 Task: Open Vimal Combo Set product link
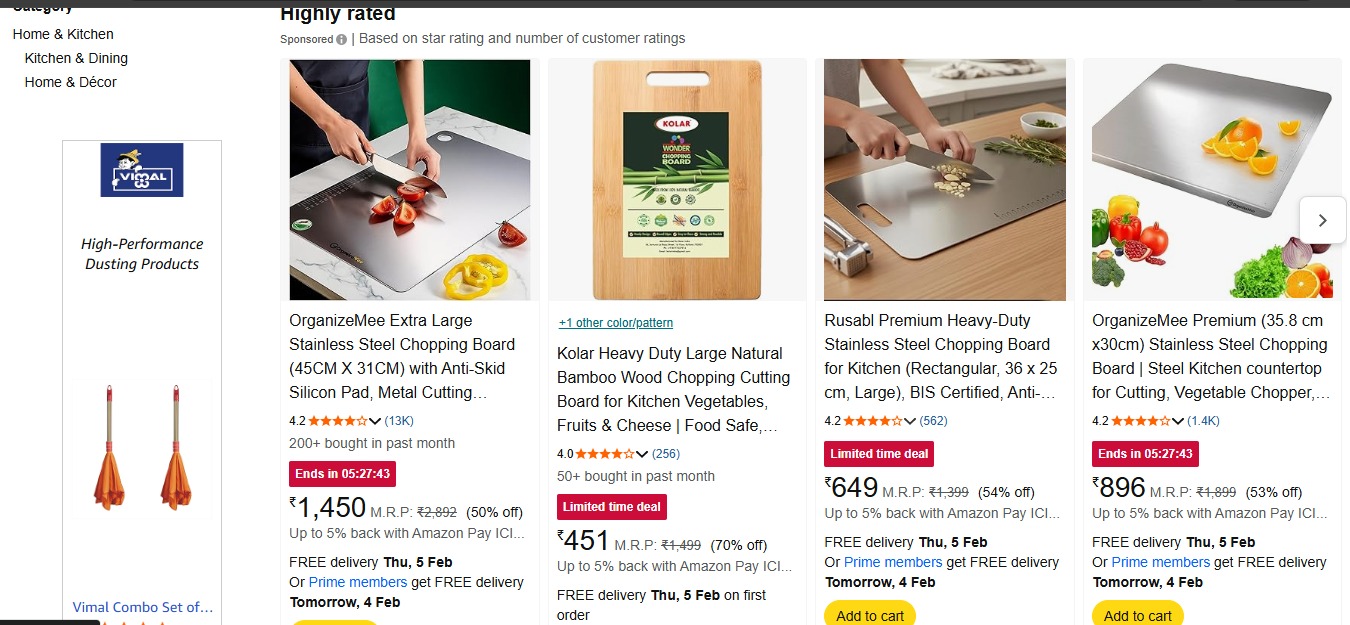(143, 607)
